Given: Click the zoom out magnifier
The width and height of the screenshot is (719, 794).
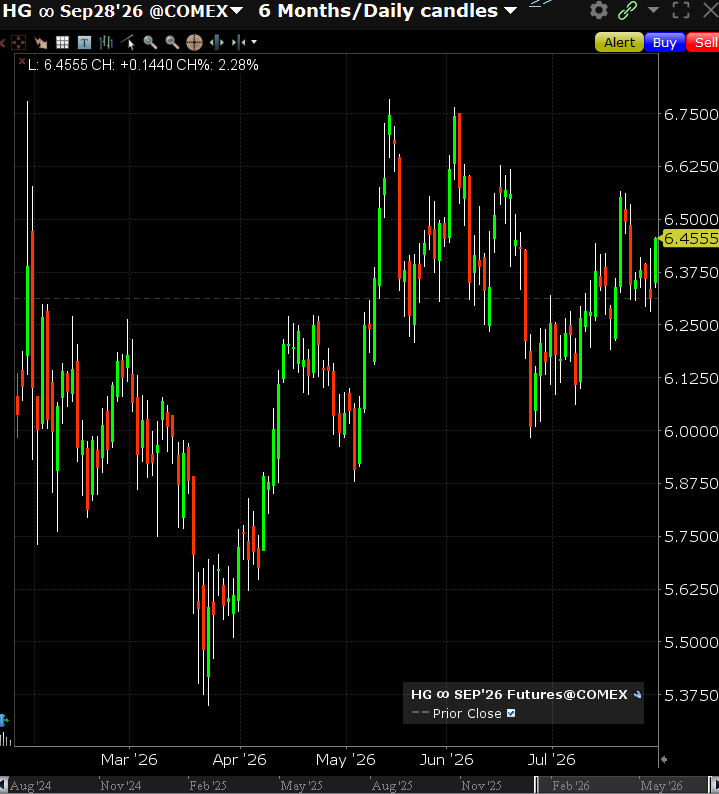Looking at the screenshot, I should (x=172, y=43).
